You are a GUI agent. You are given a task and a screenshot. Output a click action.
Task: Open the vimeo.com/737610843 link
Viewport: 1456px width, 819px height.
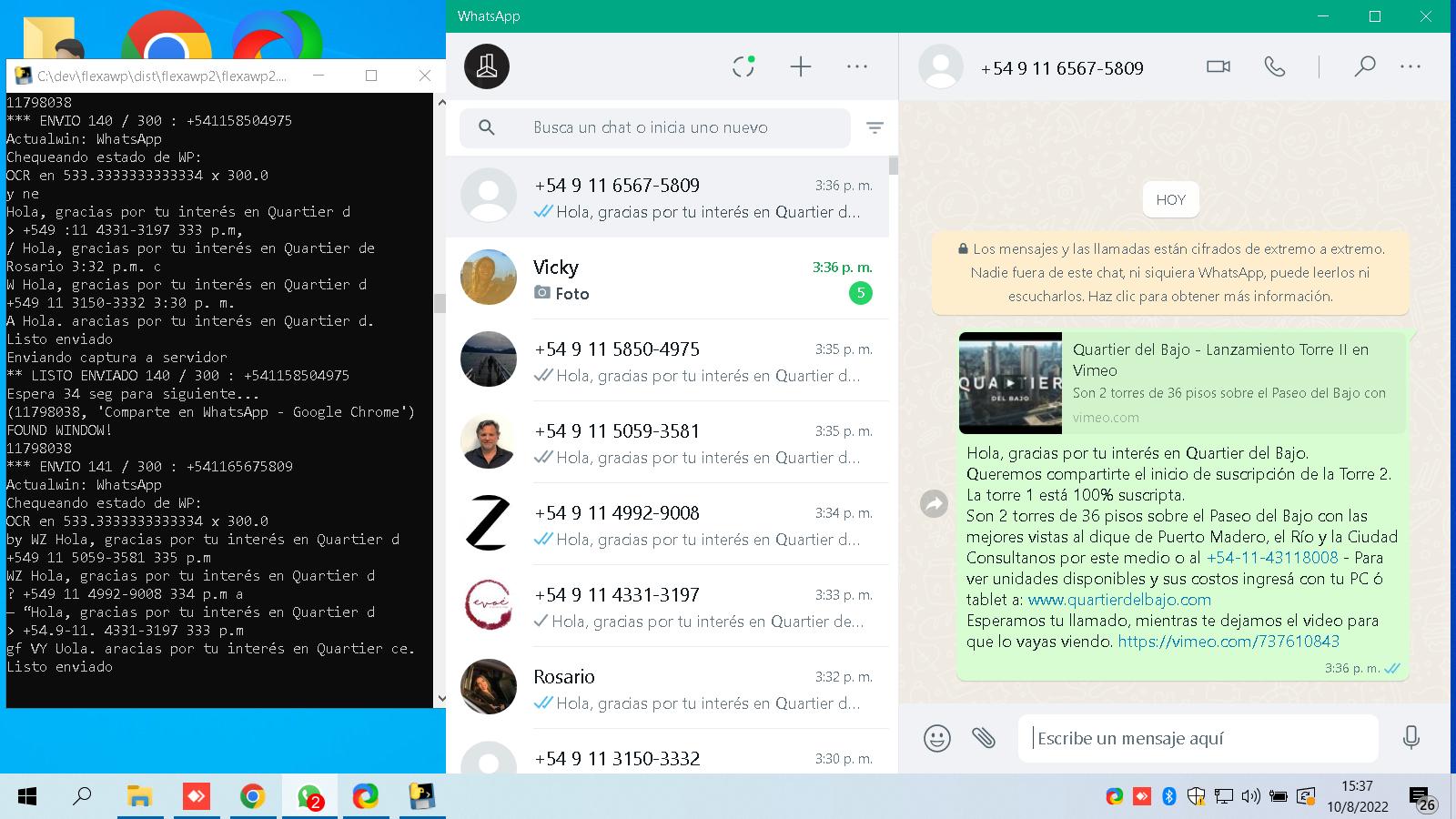(x=1228, y=642)
